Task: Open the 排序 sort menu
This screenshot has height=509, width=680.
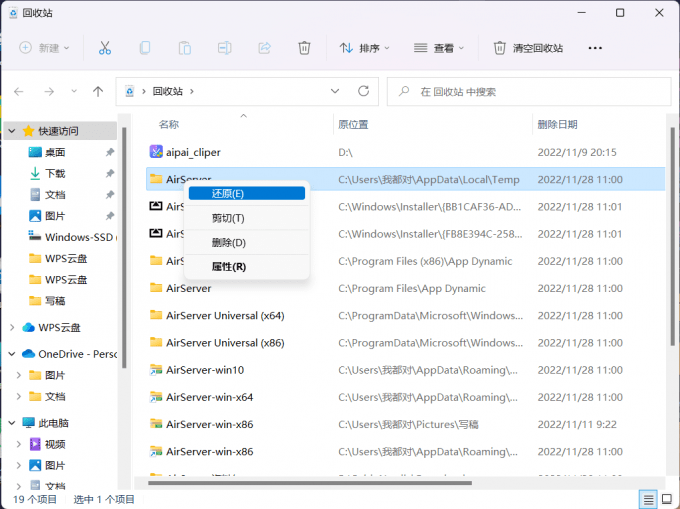Action: pos(364,48)
